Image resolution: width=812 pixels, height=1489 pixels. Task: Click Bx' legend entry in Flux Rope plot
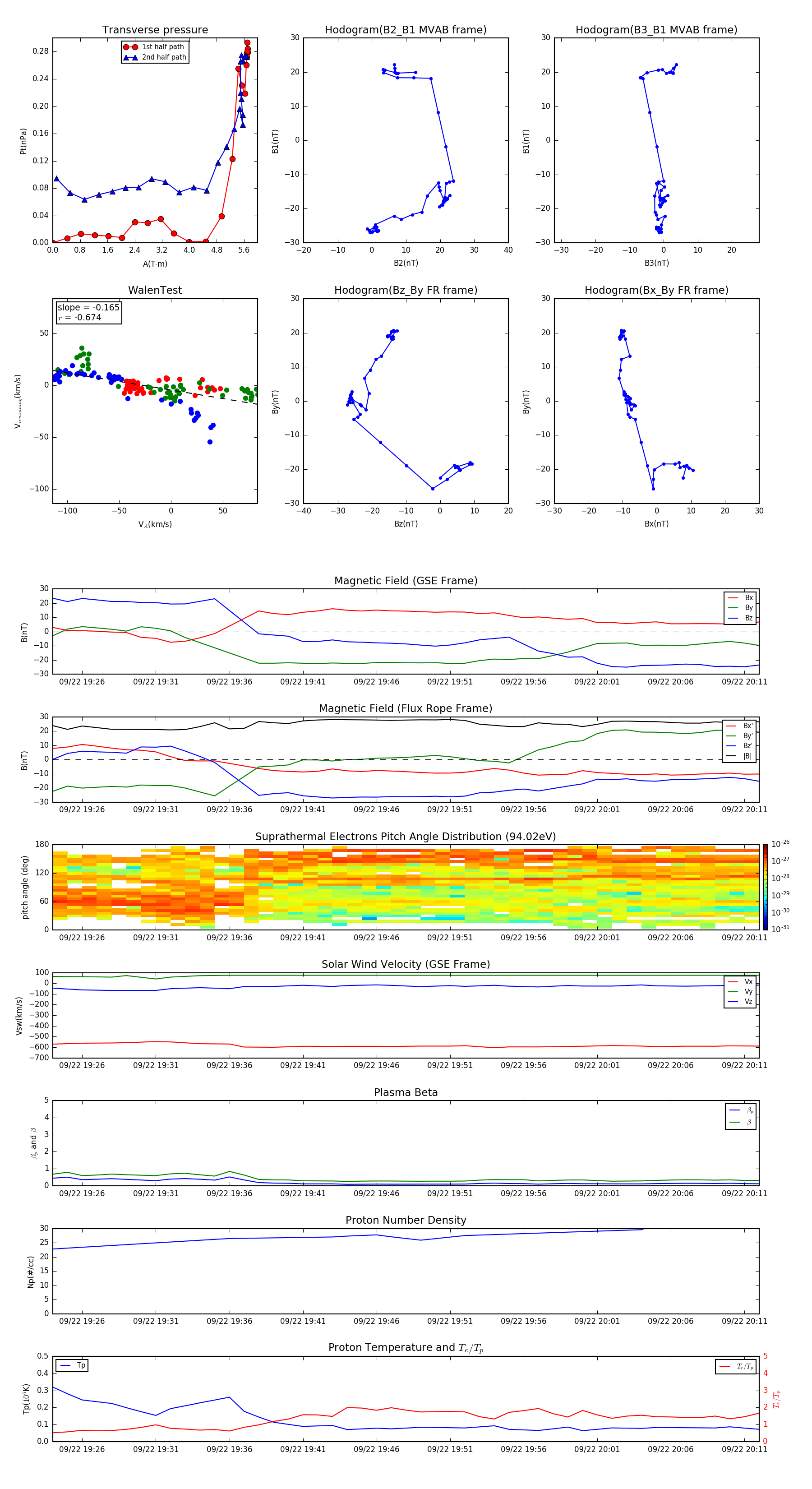coord(740,726)
